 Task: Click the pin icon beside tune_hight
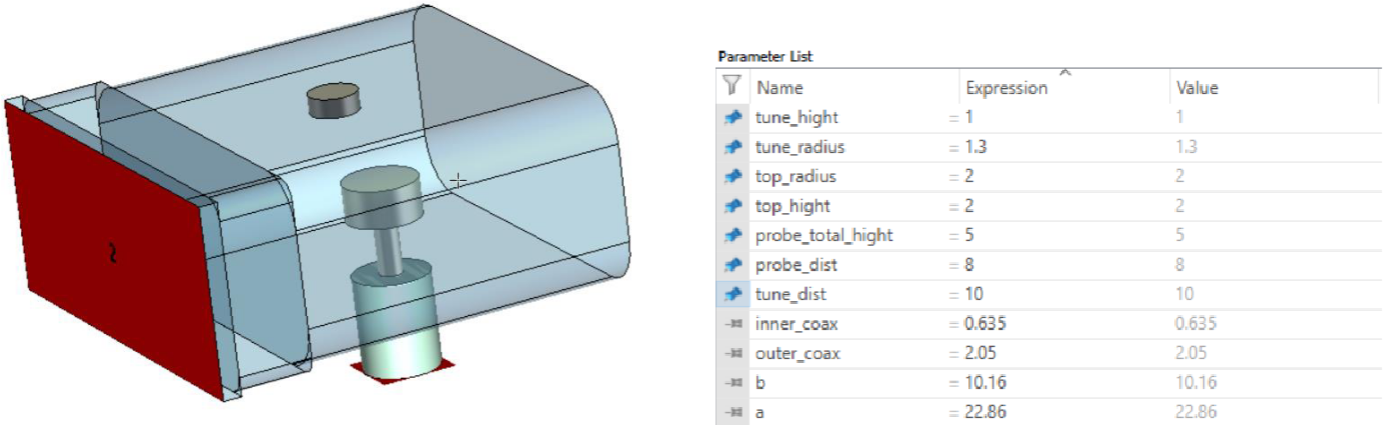(x=733, y=118)
